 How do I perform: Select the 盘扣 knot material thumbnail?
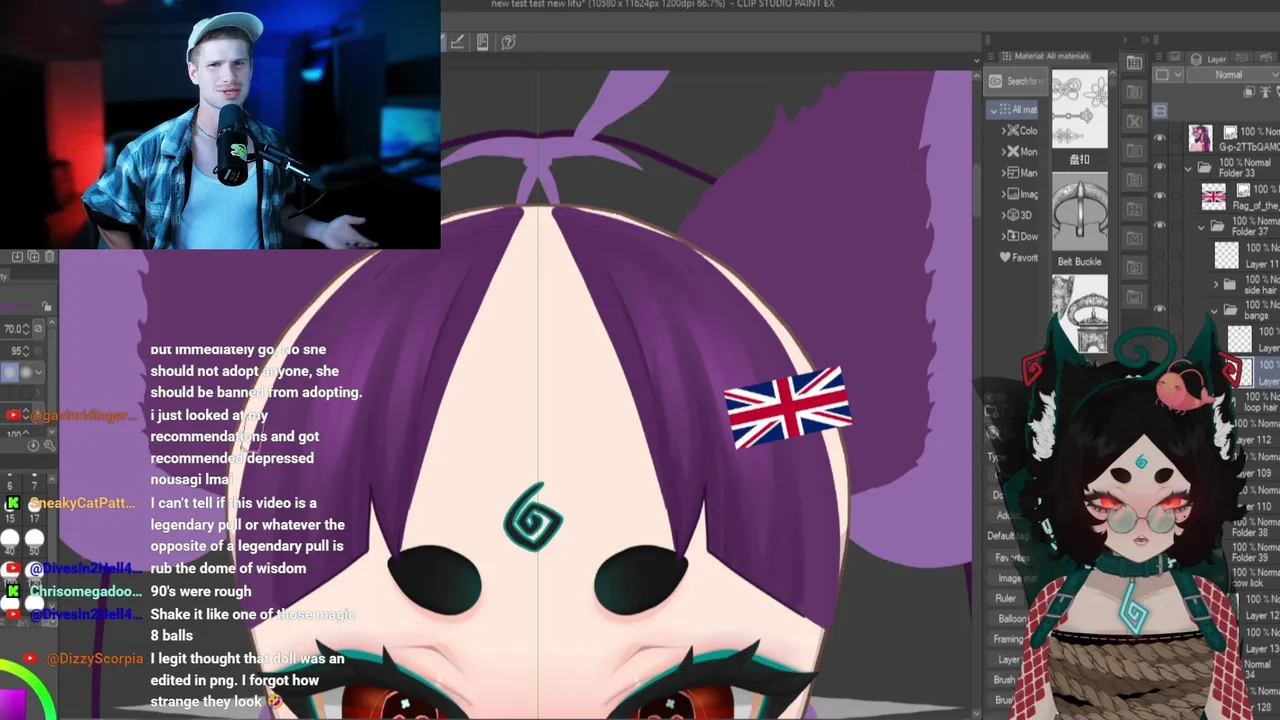1079,110
